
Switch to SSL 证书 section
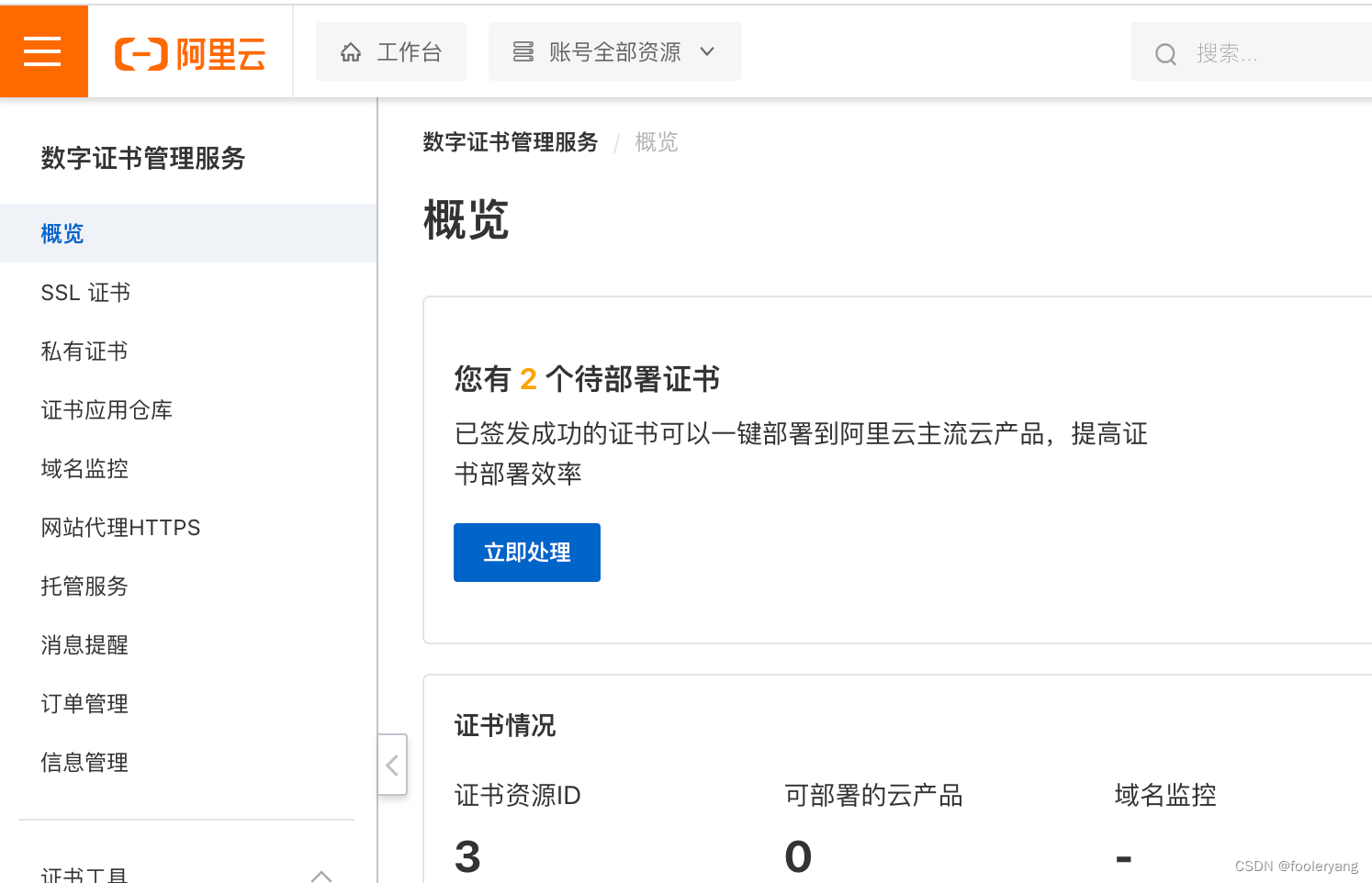click(85, 292)
